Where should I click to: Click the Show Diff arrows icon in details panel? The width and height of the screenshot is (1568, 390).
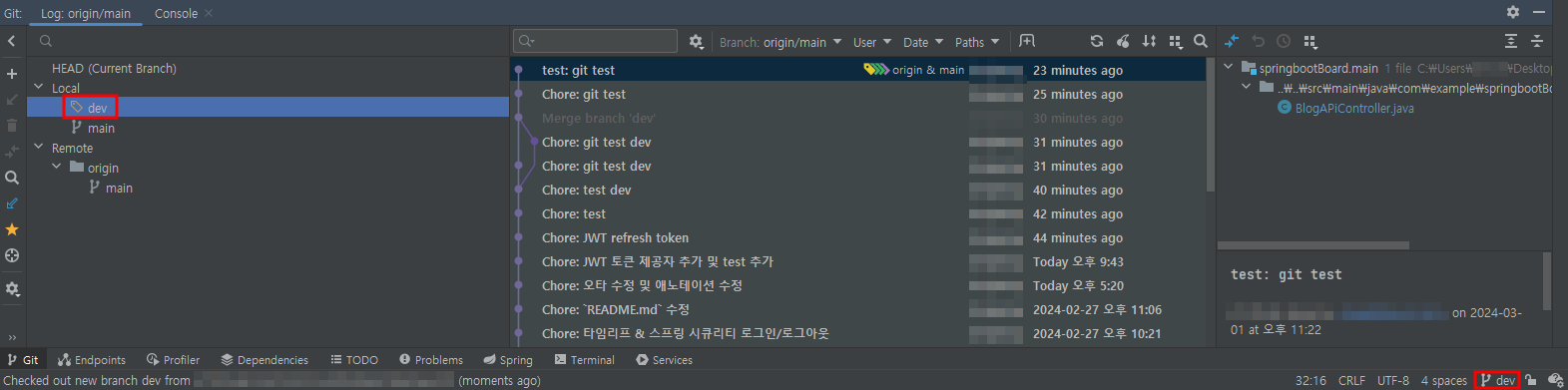coord(1232,41)
